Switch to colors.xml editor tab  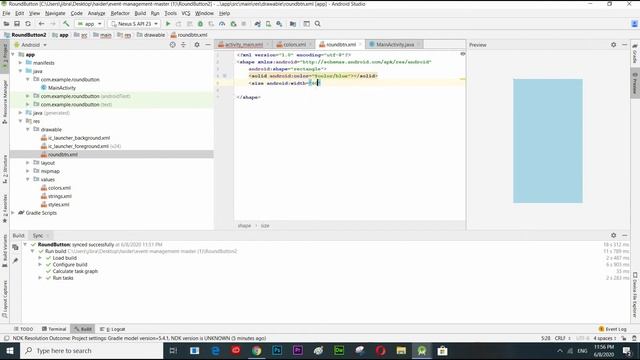pyautogui.click(x=294, y=44)
